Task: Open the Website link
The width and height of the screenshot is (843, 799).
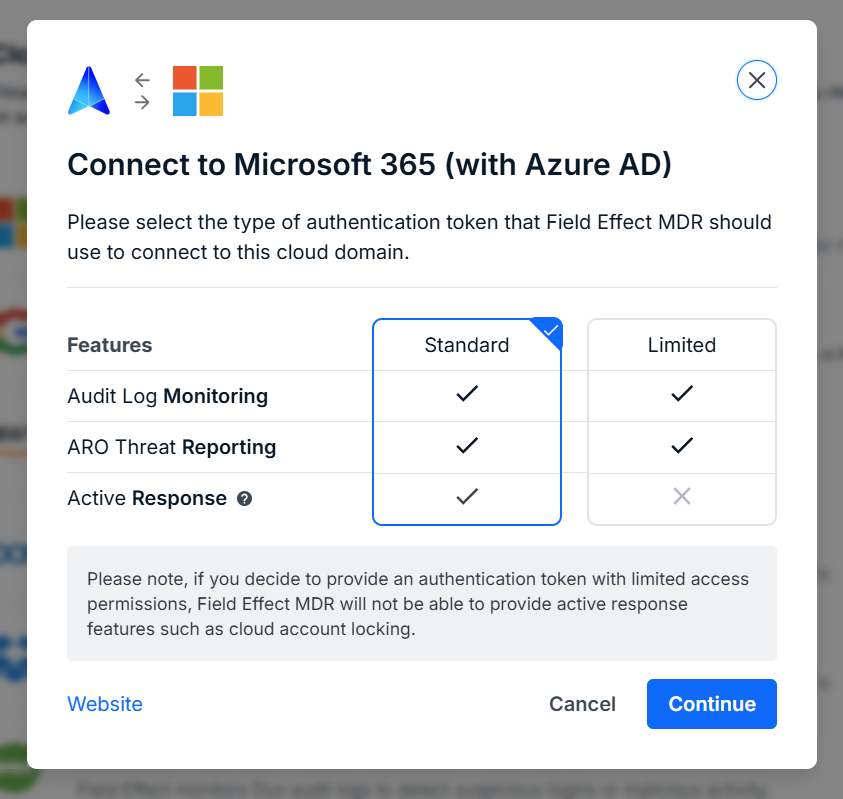Action: 105,704
